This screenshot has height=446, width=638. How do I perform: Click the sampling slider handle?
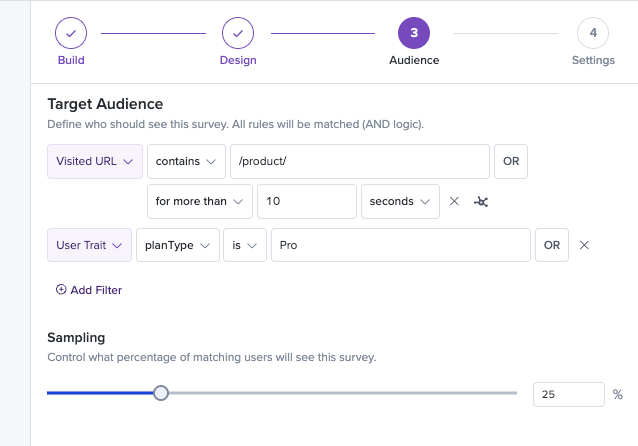161,393
